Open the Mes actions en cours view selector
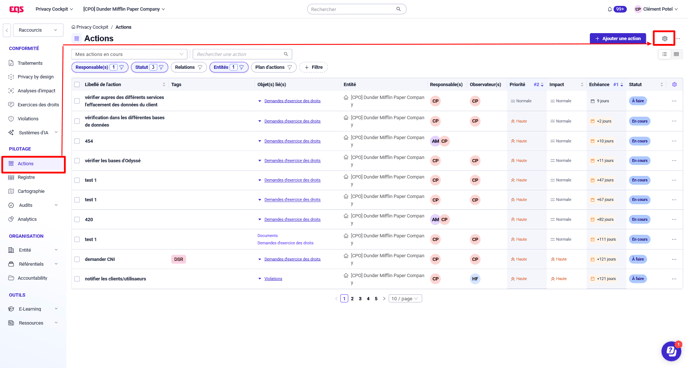688x368 pixels. coord(129,54)
